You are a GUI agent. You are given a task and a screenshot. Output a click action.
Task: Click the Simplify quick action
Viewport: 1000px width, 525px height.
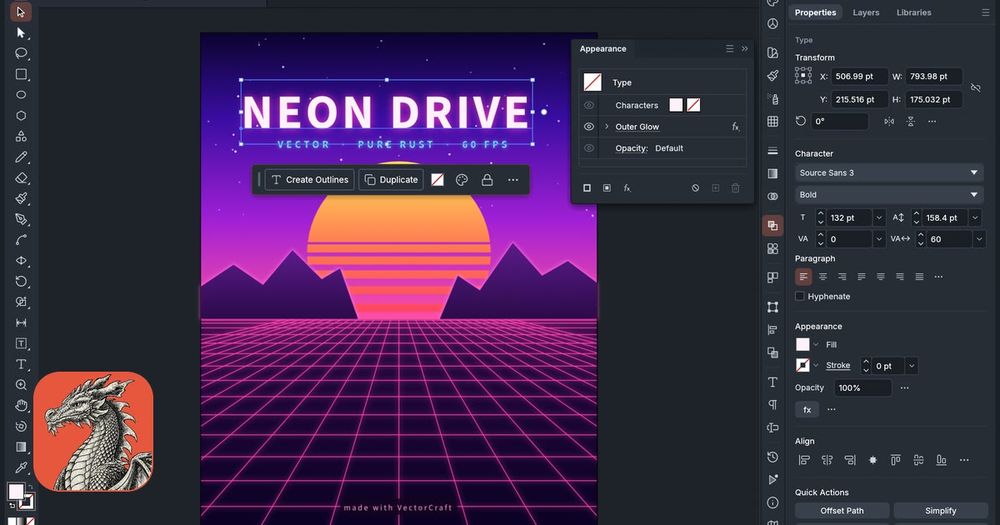tap(941, 510)
